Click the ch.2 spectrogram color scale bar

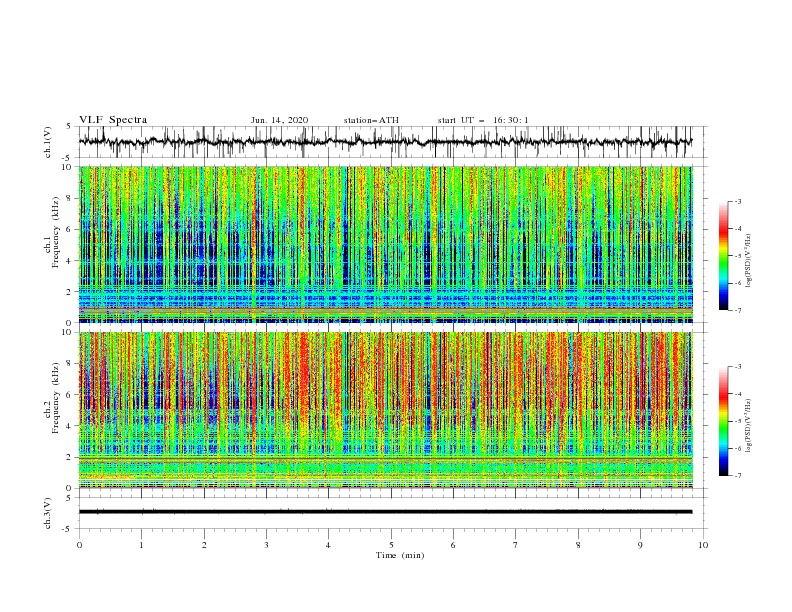[x=723, y=421]
